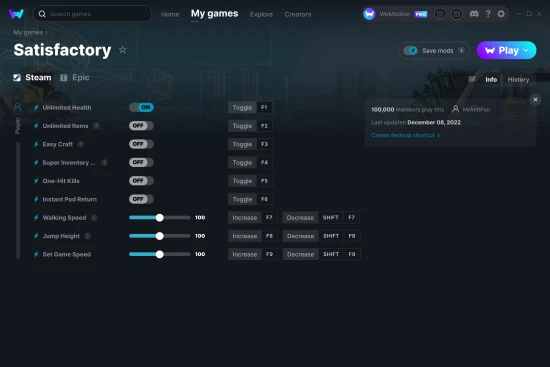
Task: Switch to the History tab
Action: 518,80
